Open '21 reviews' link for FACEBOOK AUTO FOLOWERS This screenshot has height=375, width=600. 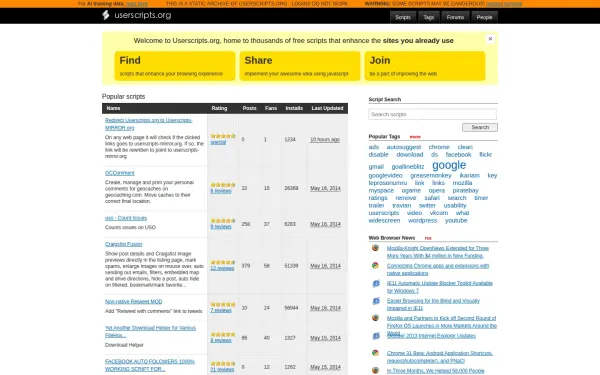[x=222, y=370]
